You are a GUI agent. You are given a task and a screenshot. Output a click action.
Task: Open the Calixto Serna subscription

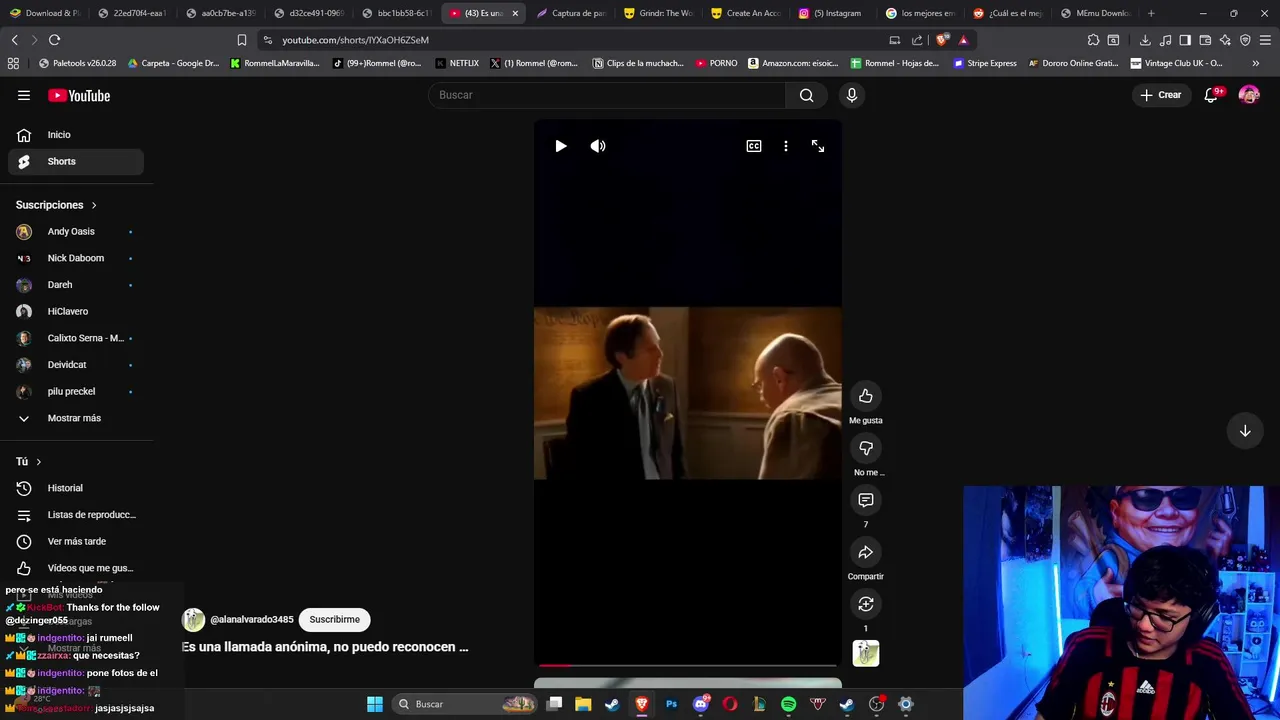coord(75,338)
